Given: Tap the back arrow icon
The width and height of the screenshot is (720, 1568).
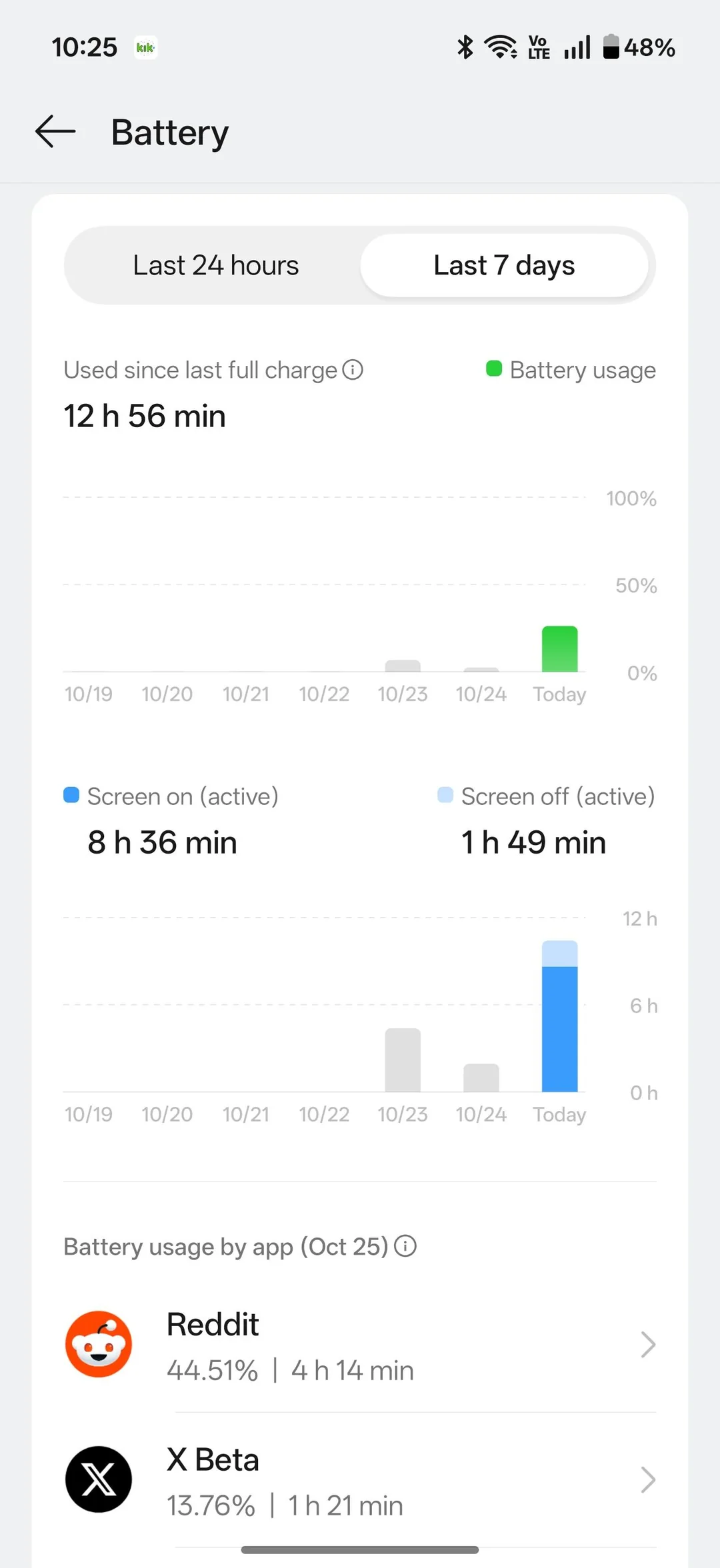Looking at the screenshot, I should coord(55,131).
